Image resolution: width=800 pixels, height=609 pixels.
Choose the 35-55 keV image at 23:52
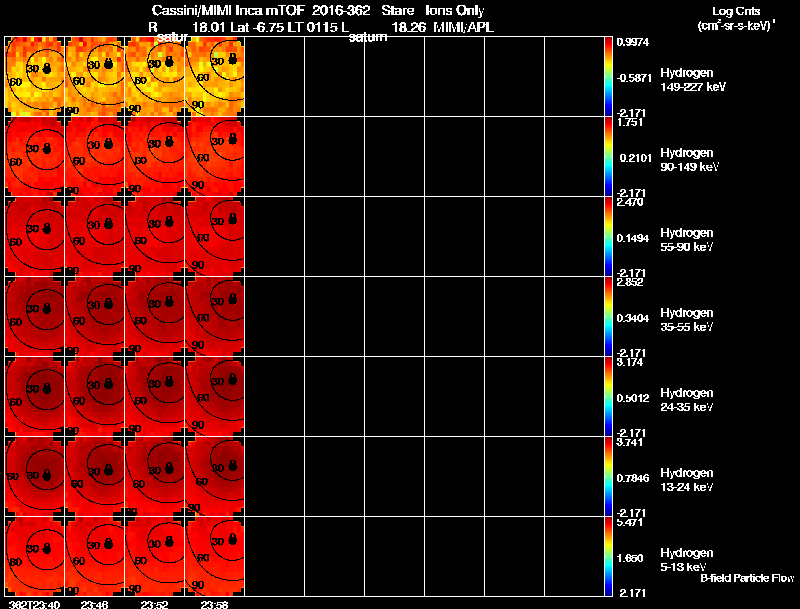coord(155,317)
